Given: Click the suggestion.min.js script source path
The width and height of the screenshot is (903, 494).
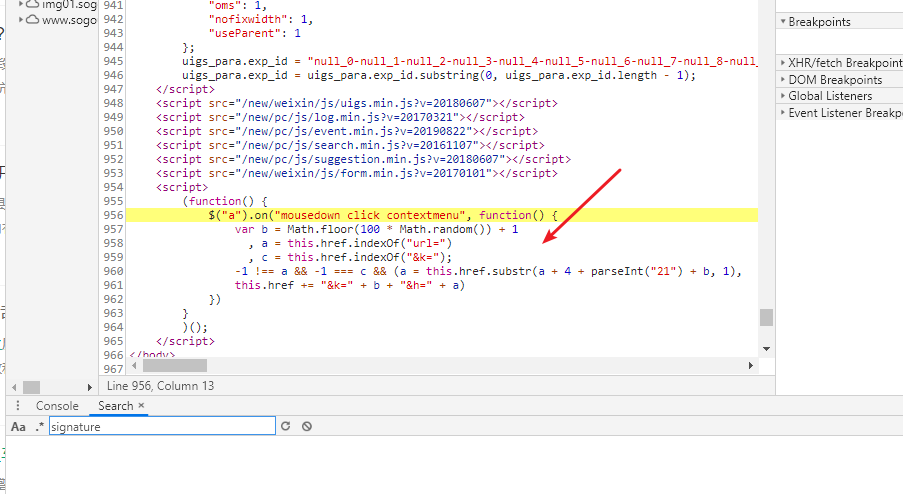Looking at the screenshot, I should coord(373,159).
